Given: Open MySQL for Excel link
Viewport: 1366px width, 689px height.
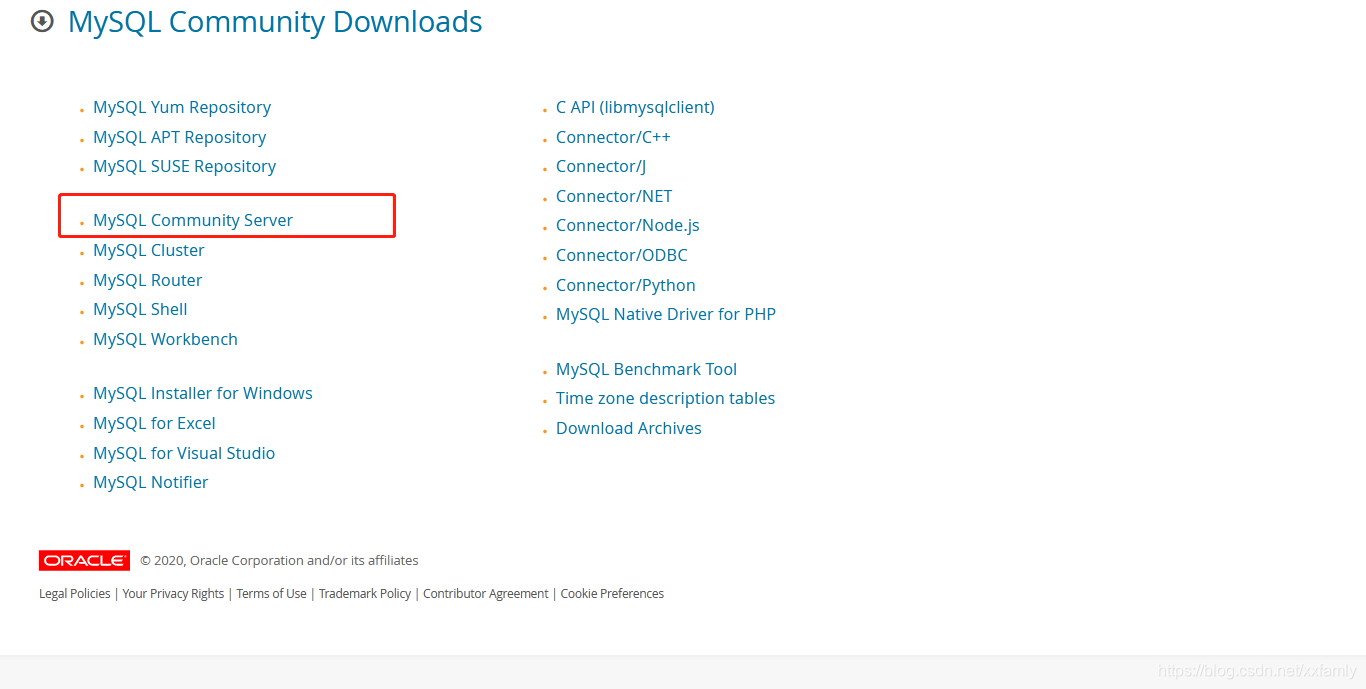Looking at the screenshot, I should pyautogui.click(x=154, y=423).
